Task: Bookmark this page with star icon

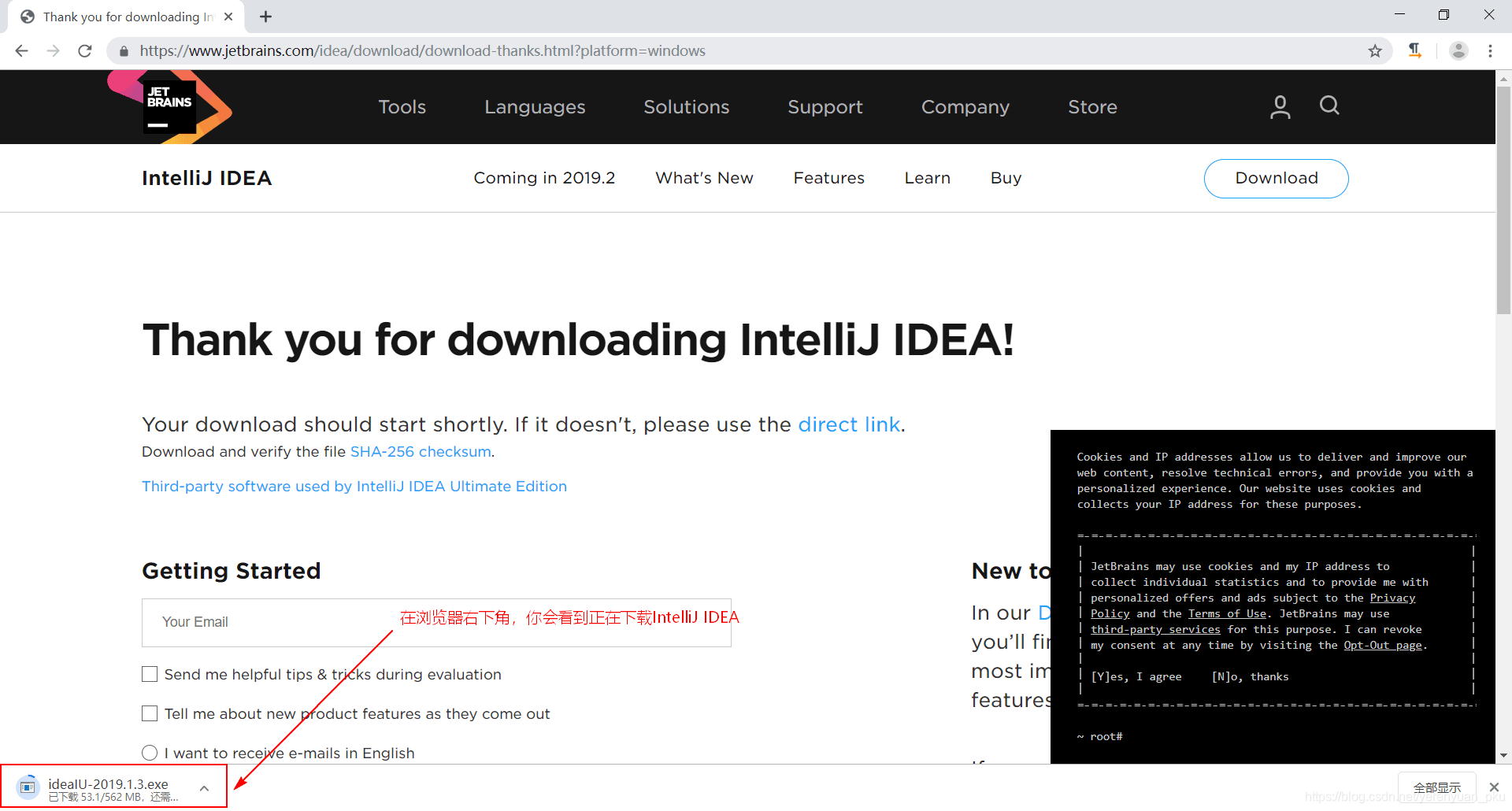Action: tap(1375, 51)
